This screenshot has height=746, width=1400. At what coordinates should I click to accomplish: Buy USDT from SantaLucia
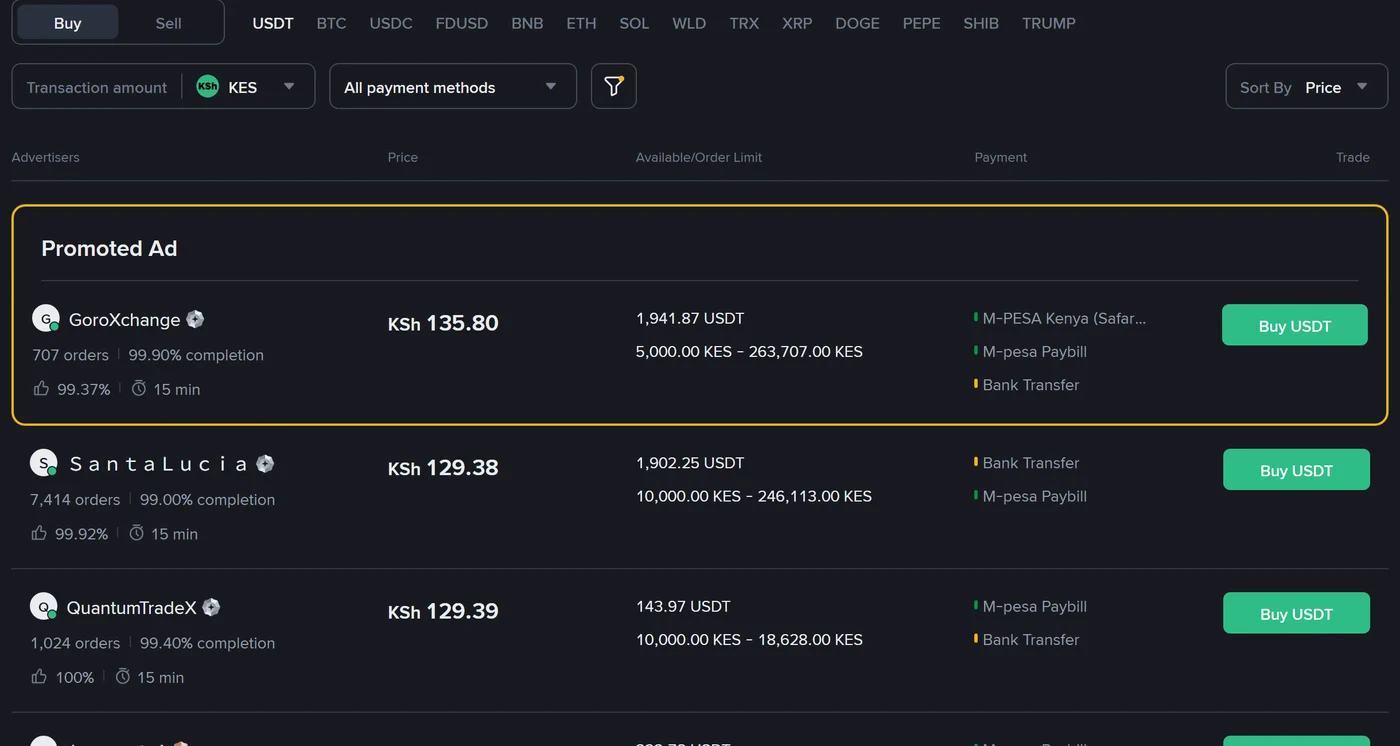point(1296,469)
